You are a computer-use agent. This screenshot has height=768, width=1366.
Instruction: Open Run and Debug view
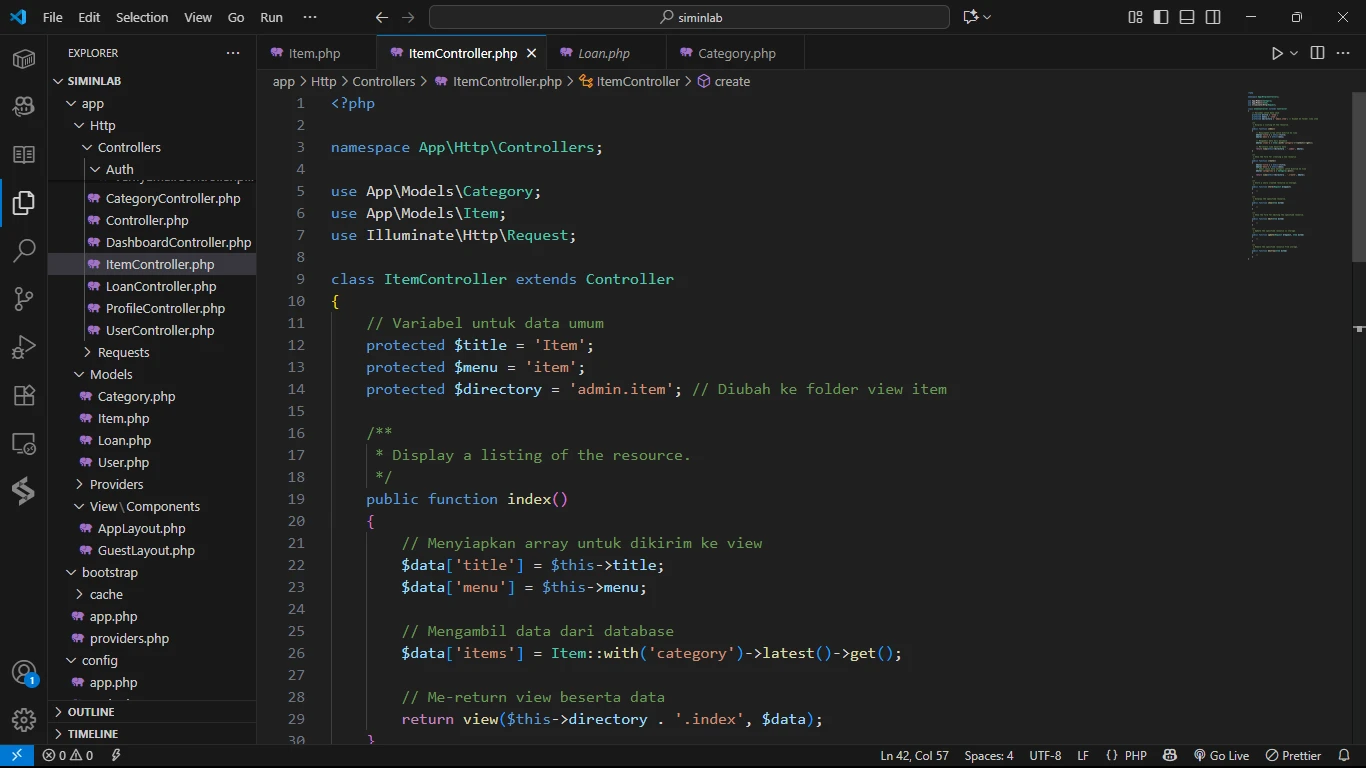pyautogui.click(x=24, y=347)
